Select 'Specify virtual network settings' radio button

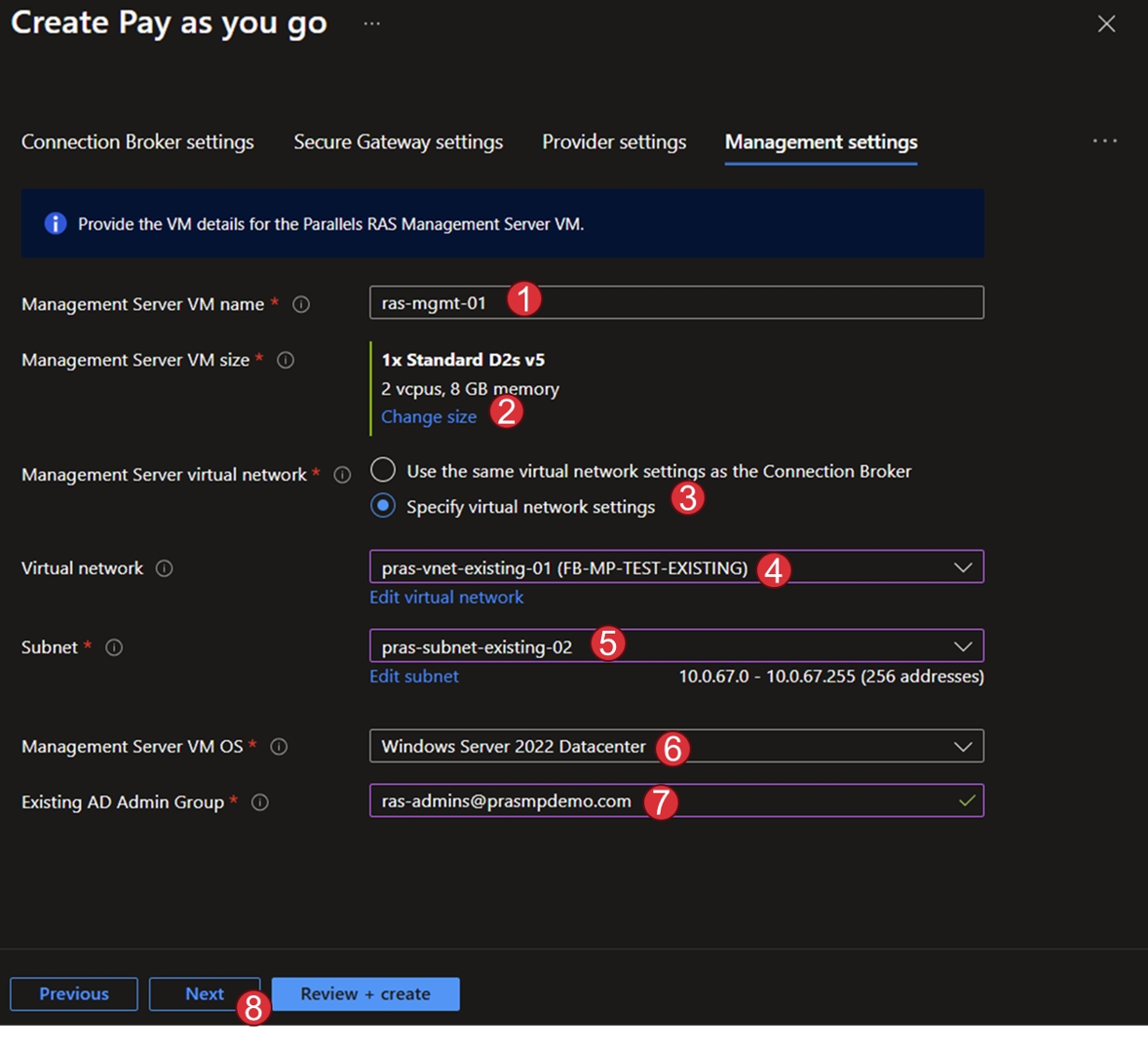383,506
